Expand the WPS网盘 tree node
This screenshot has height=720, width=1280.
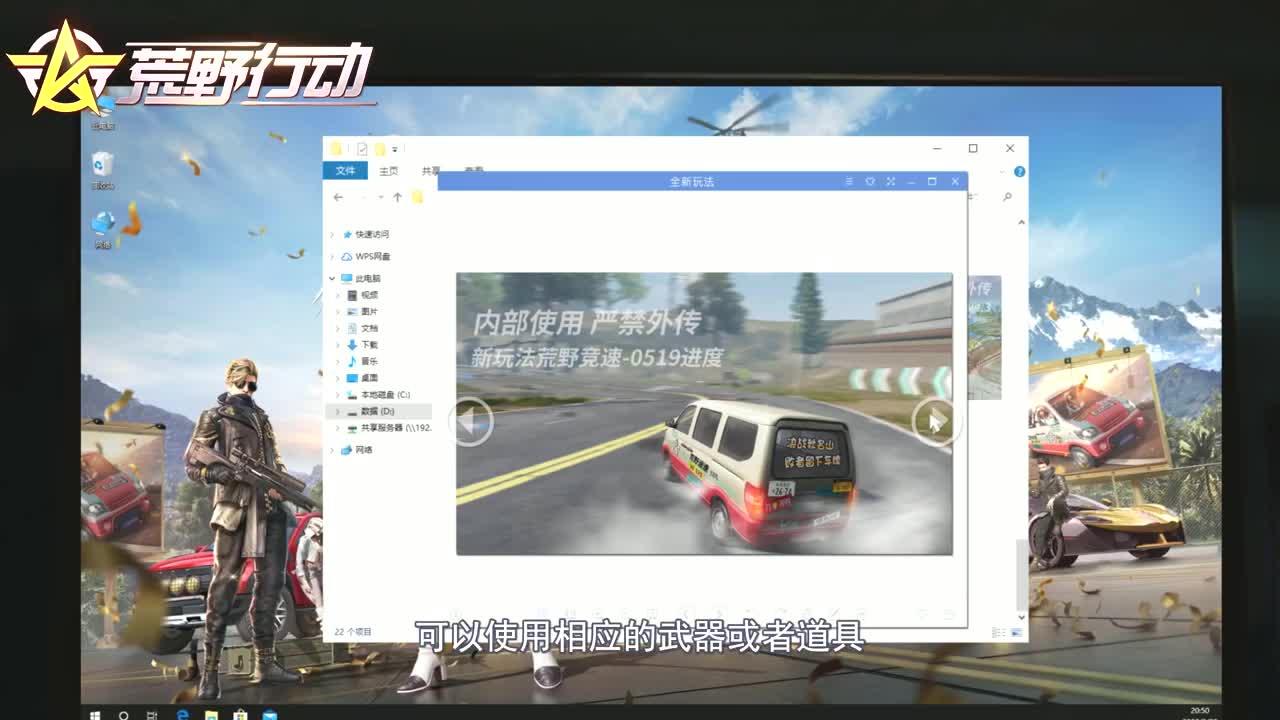pyautogui.click(x=333, y=256)
